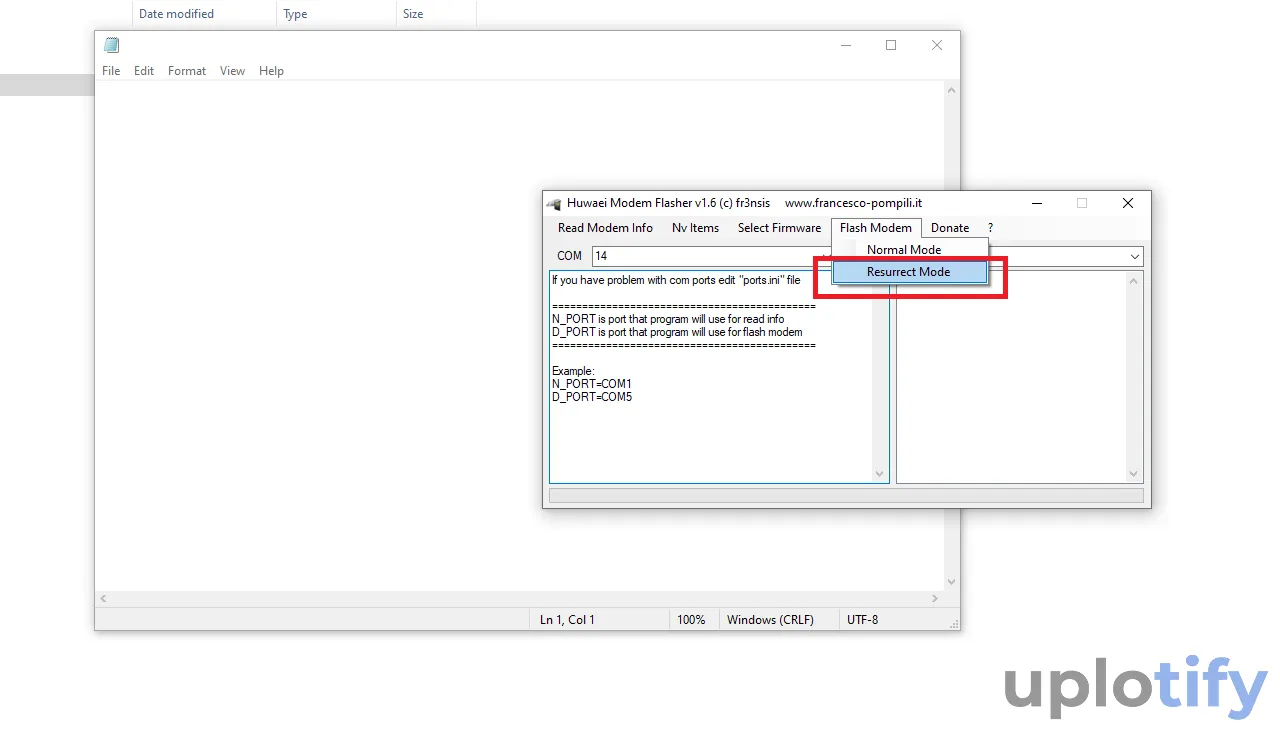Maximize the Notepad window
Screen dimensions: 1280x734
891,45
